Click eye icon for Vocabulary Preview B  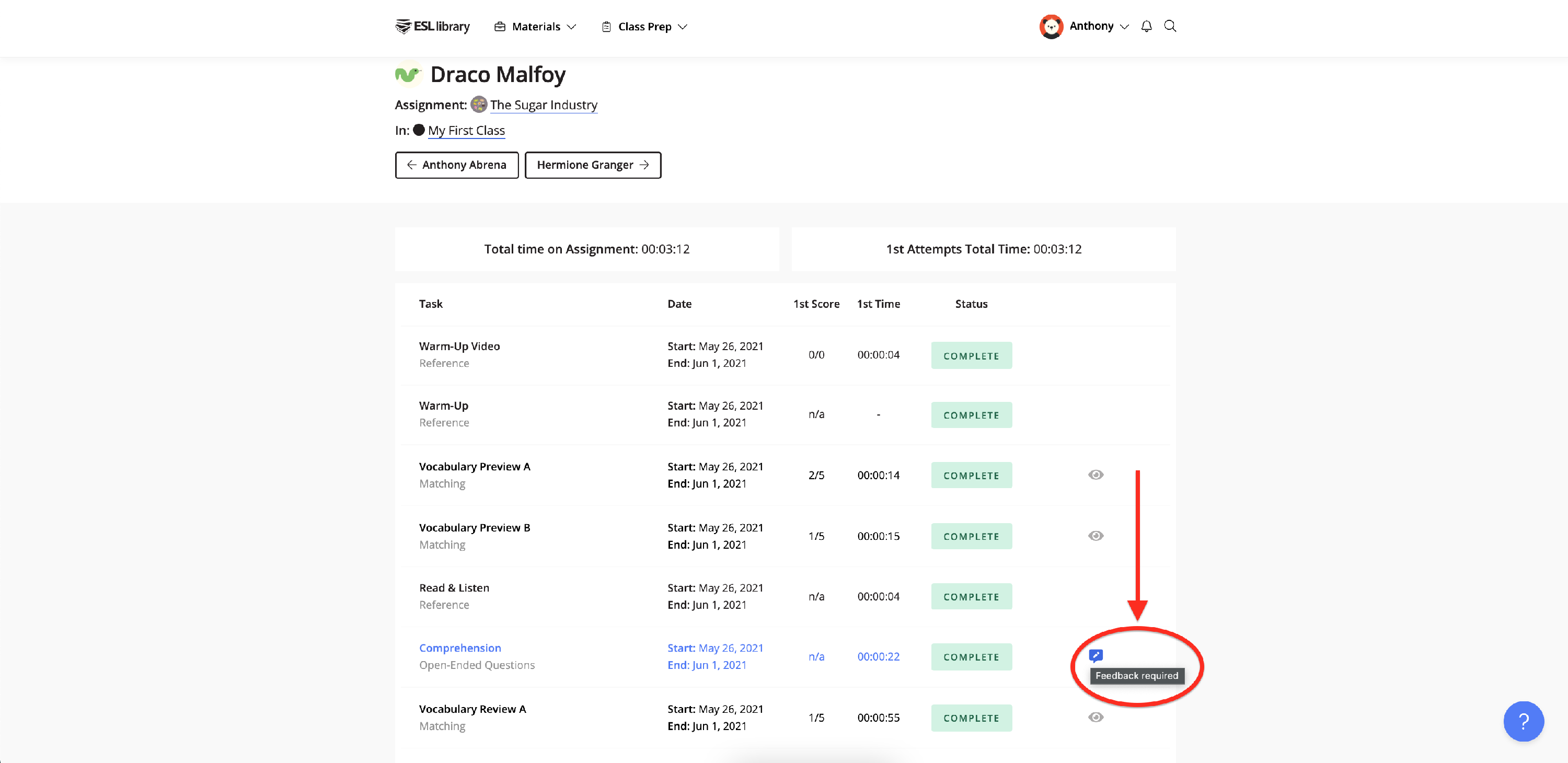pos(1096,536)
